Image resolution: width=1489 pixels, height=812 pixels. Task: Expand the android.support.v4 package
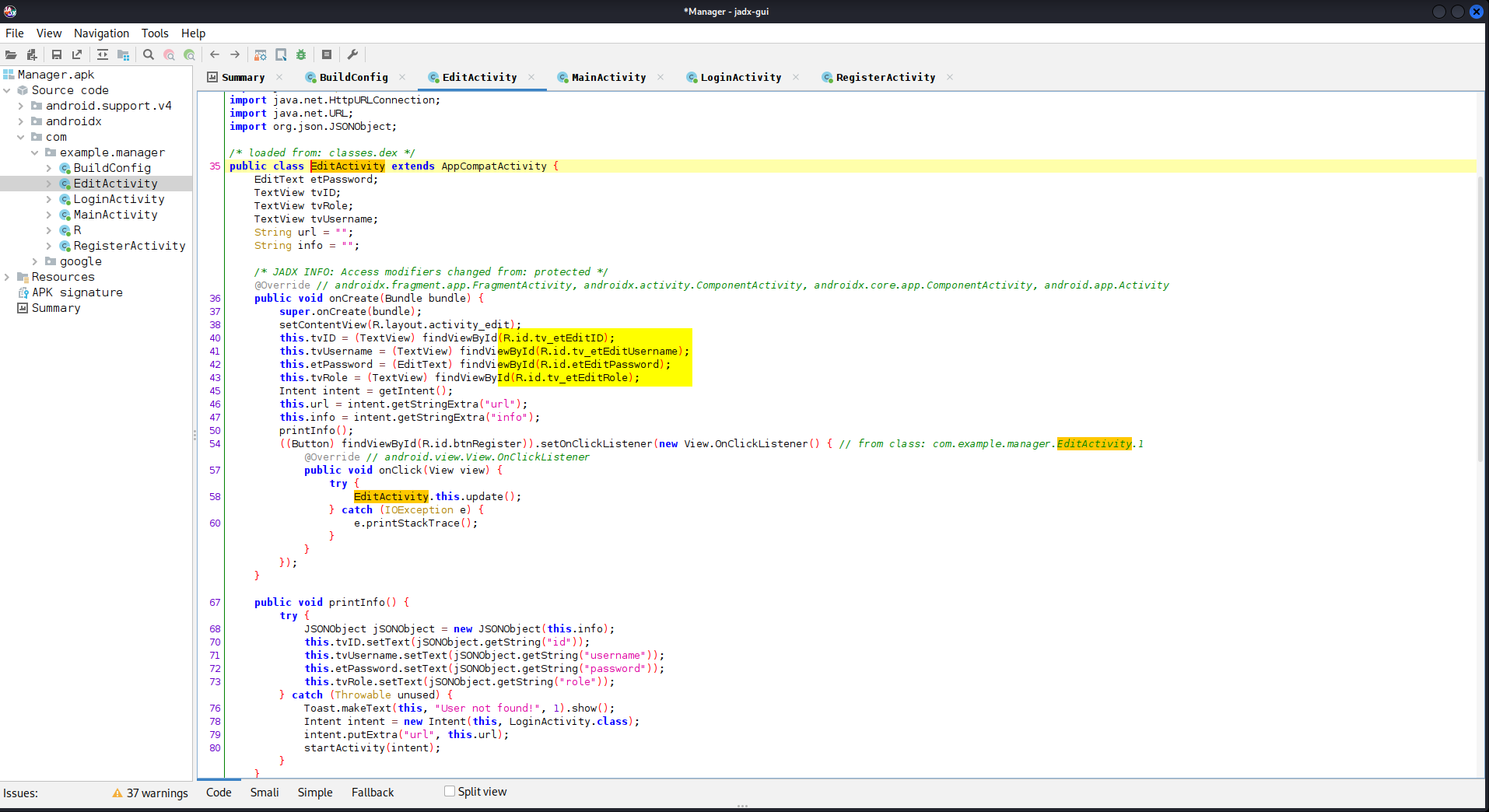click(x=21, y=106)
